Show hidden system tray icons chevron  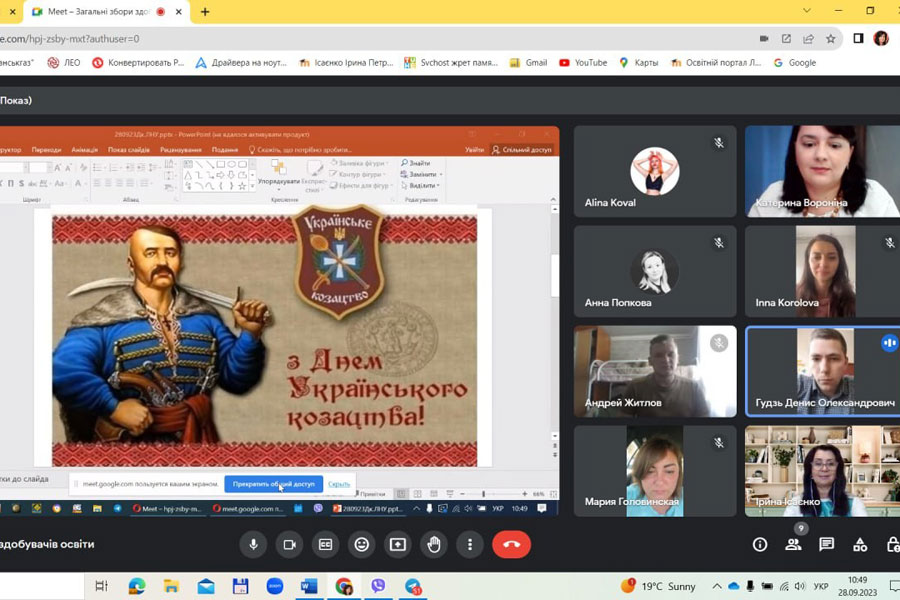pyautogui.click(x=716, y=586)
